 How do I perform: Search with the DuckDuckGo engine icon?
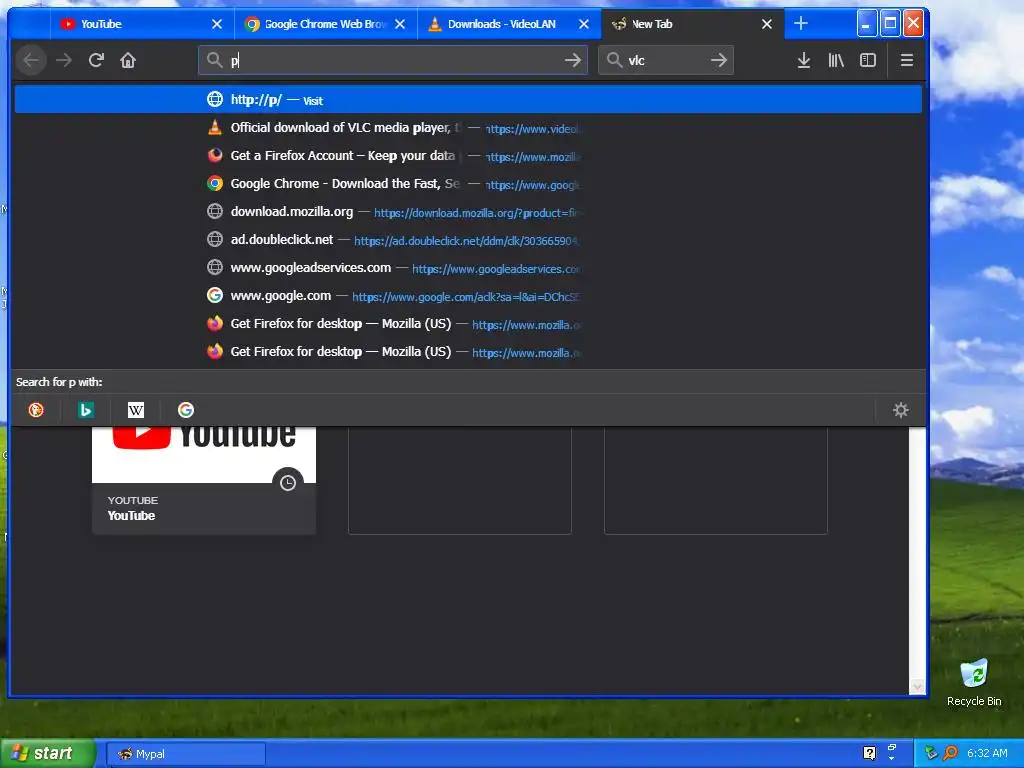coord(36,409)
